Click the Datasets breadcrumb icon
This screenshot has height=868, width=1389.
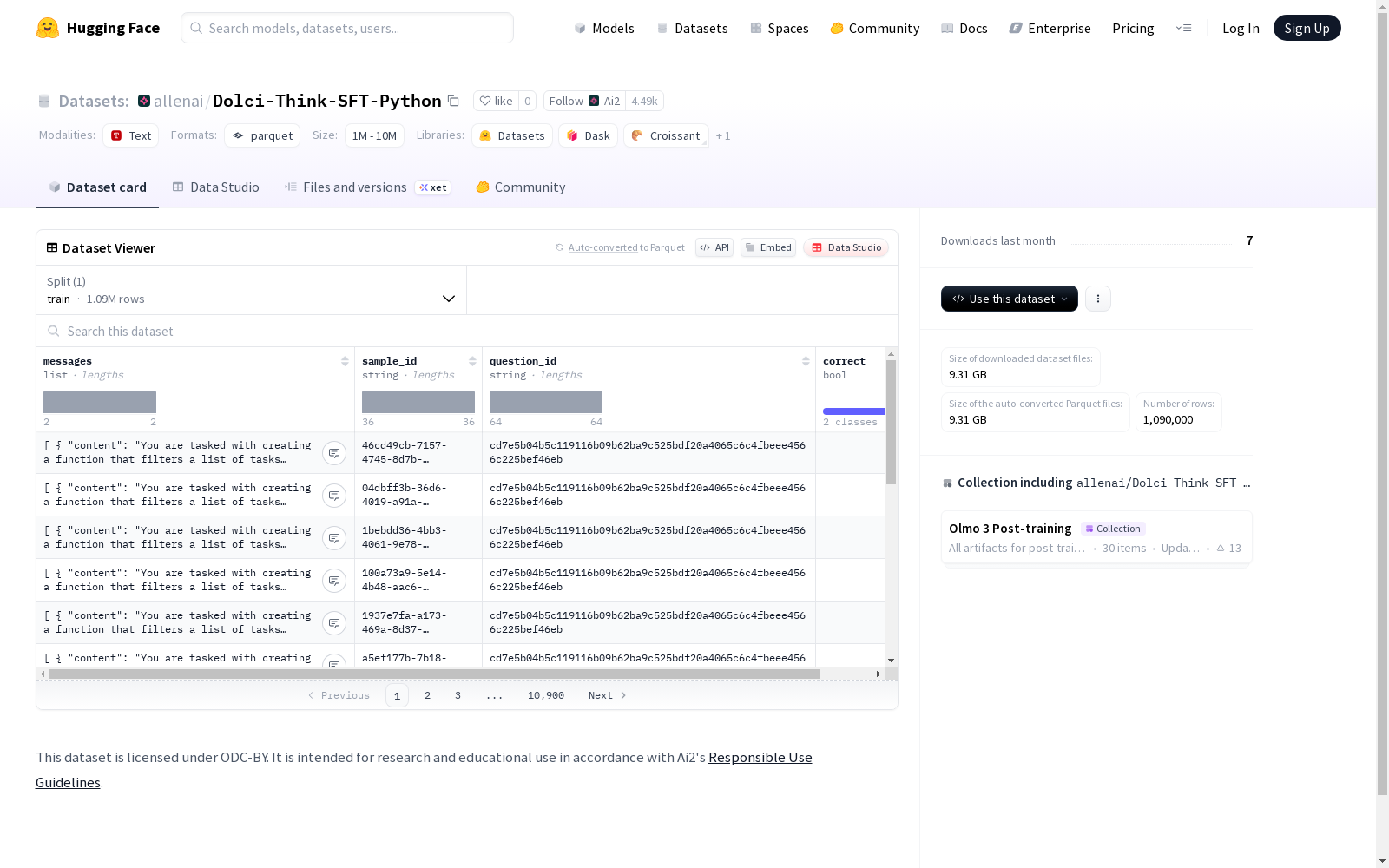pyautogui.click(x=44, y=101)
